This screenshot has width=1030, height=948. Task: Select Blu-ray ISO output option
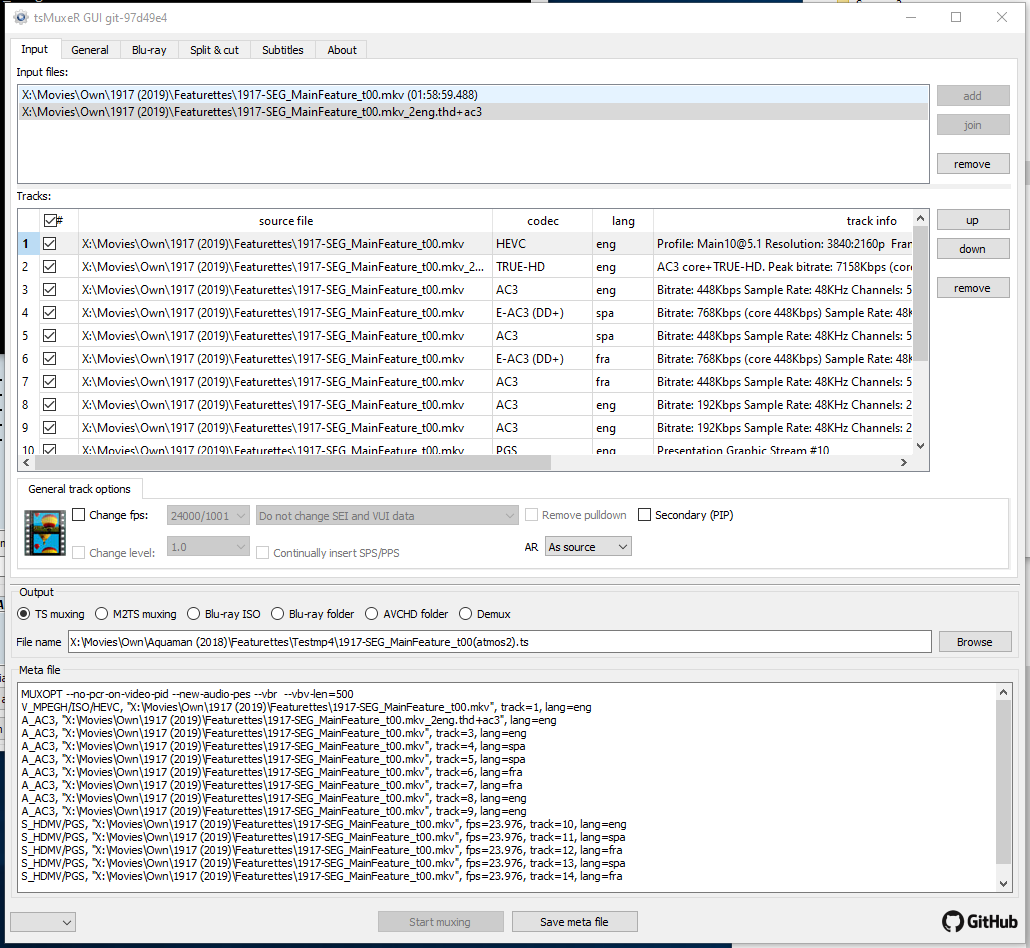(x=195, y=614)
